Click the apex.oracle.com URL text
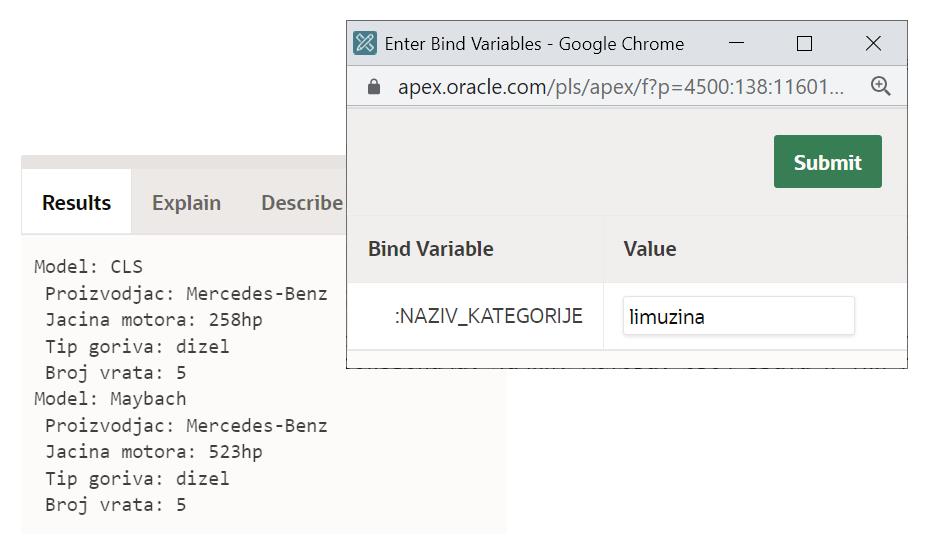Screen dimensions: 930x550 [x=620, y=87]
